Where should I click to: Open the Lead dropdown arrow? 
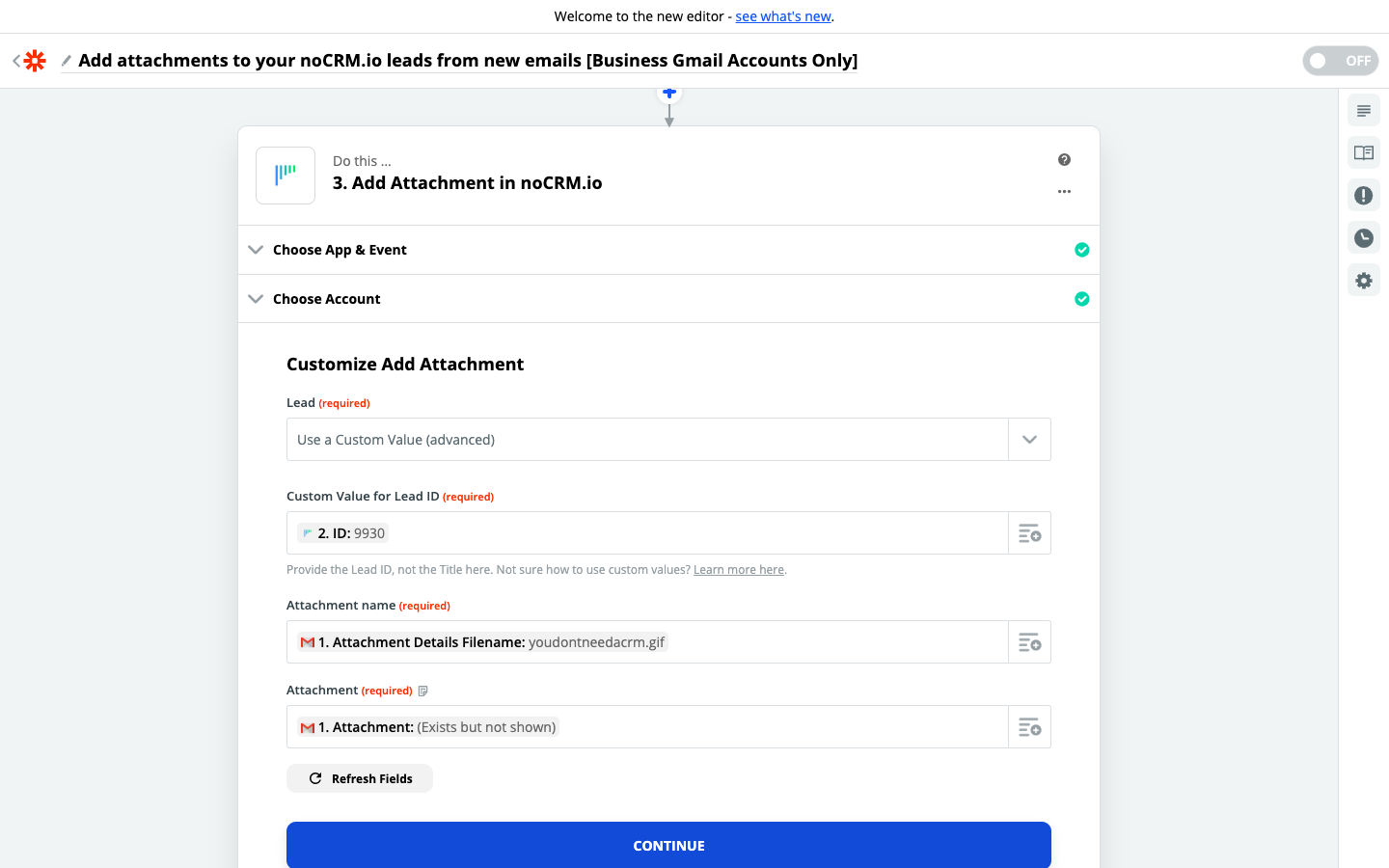tap(1029, 440)
